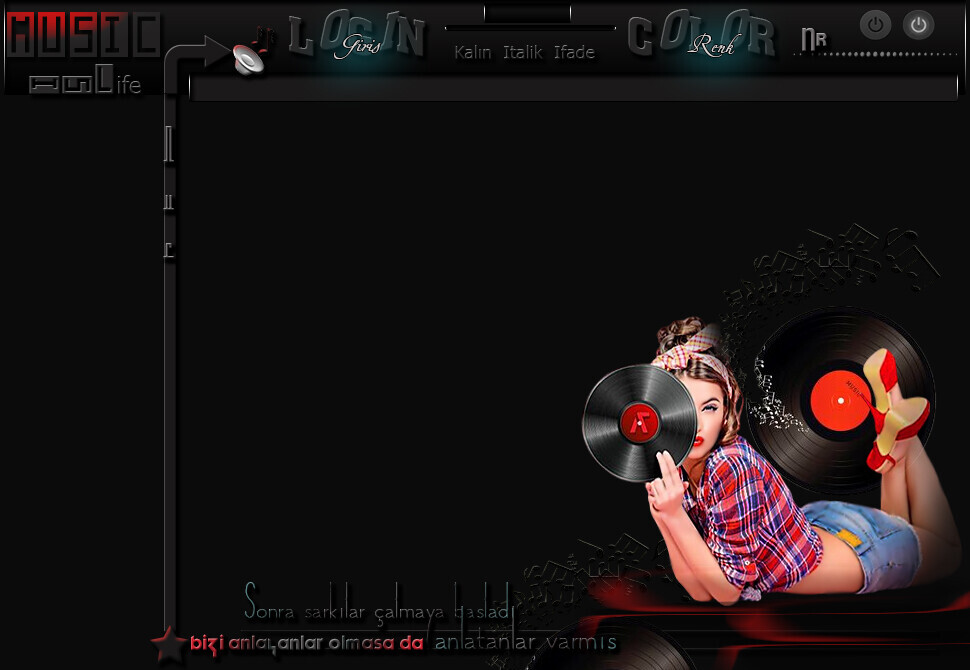Open the Ifade emoticon menu
Image resolution: width=970 pixels, height=670 pixels.
click(x=574, y=52)
